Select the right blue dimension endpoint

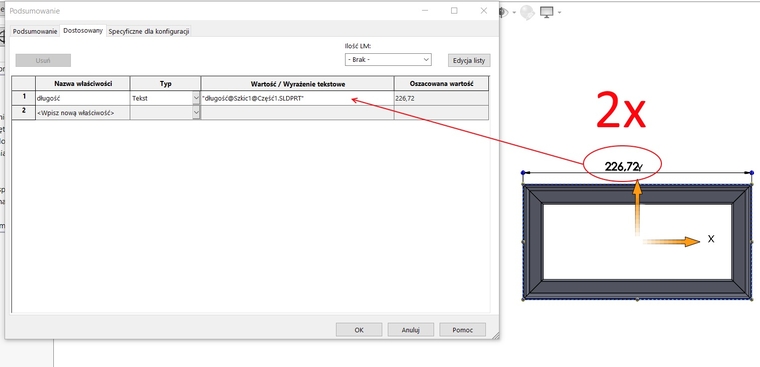(752, 173)
